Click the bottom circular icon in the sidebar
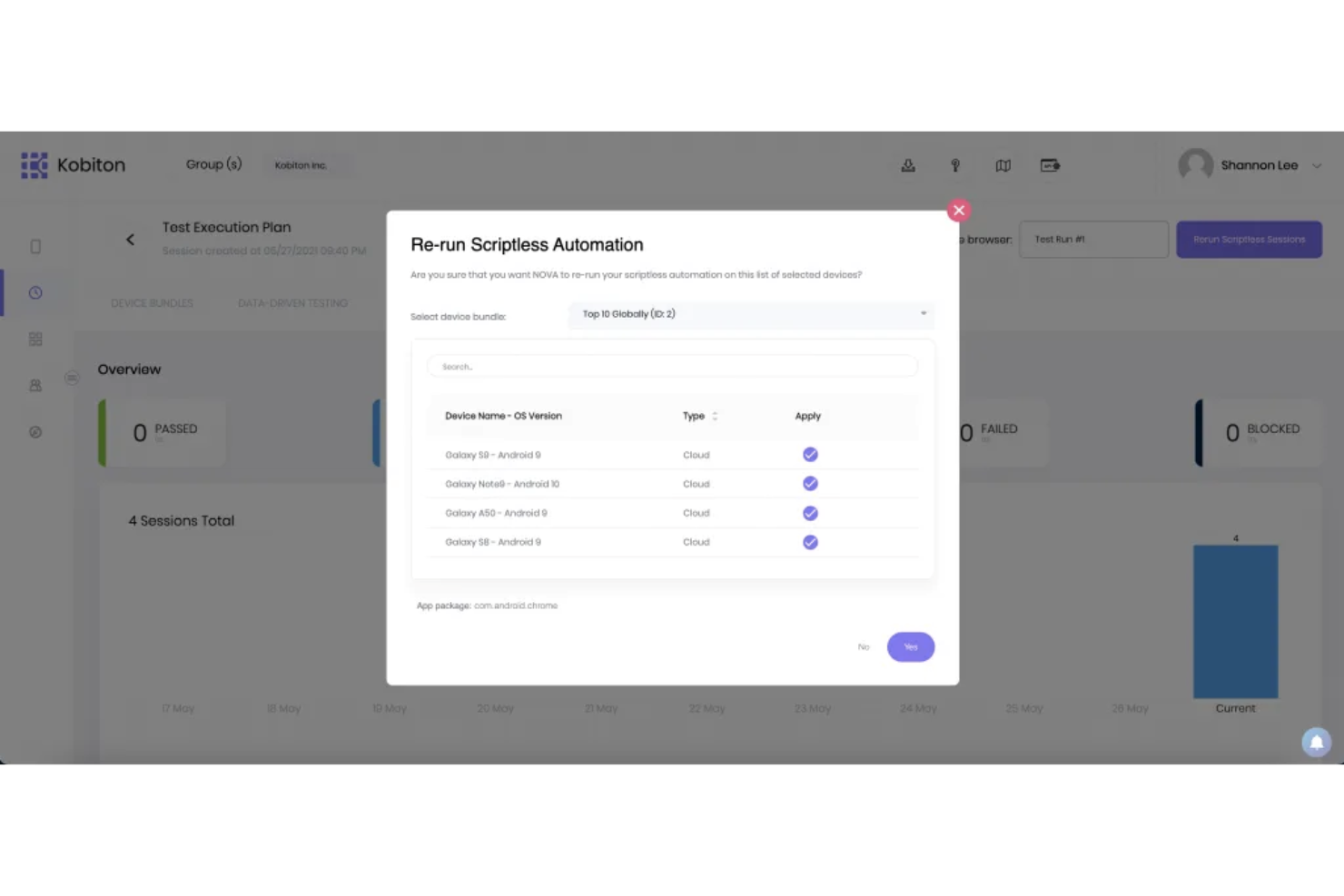The height and width of the screenshot is (896, 1344). pos(35,432)
